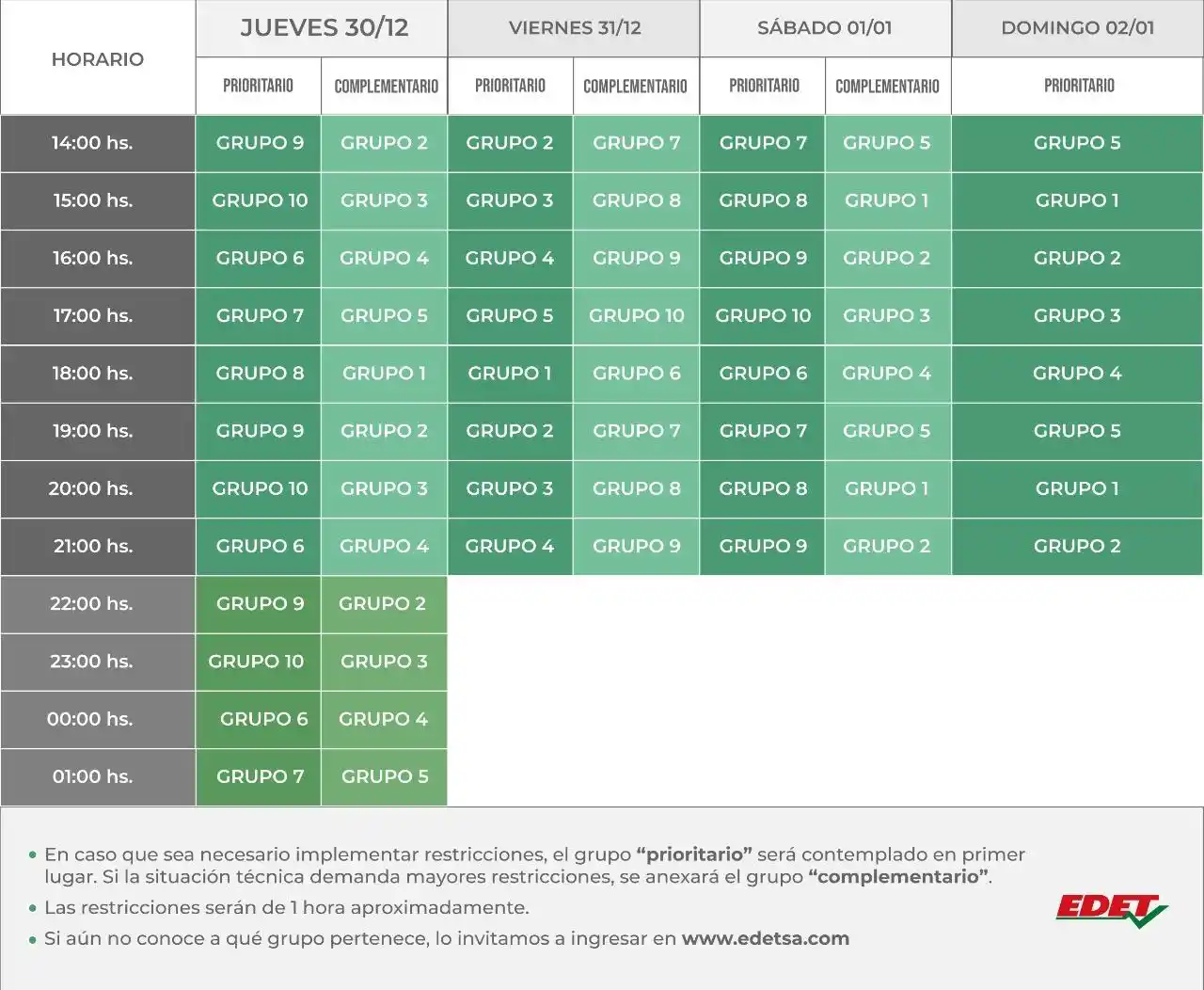
Task: Click the COMPLEMENTARIO subheader under VIERNES 31/12
Action: (x=635, y=86)
